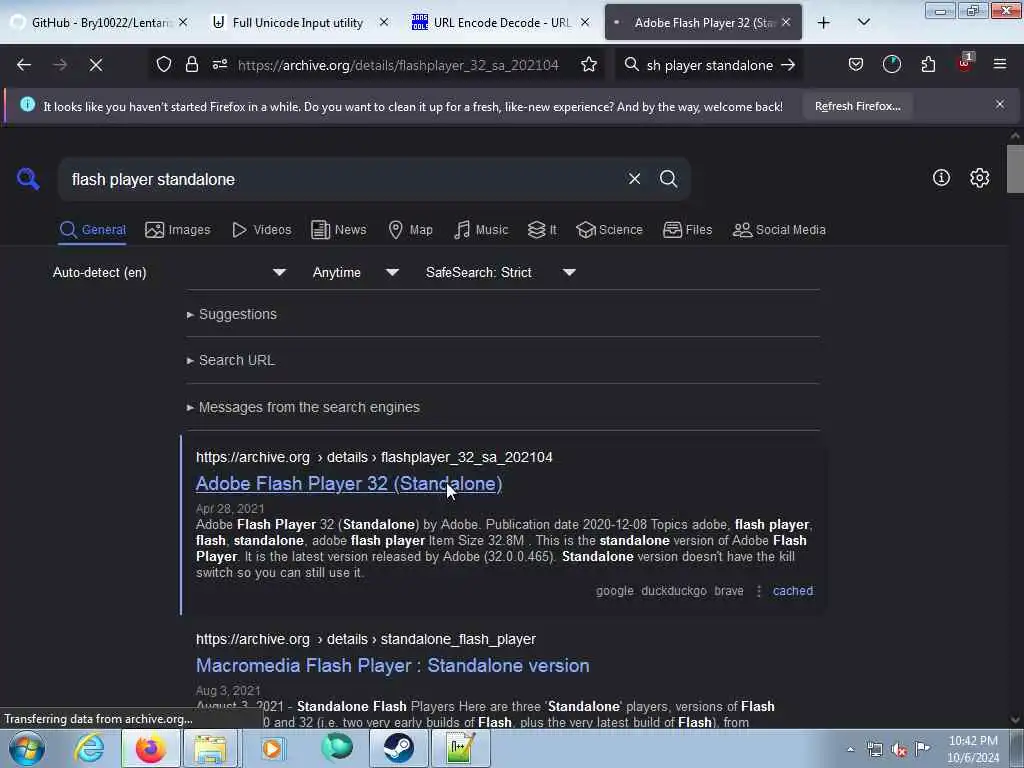Open Windows Media Player from taskbar

click(x=272, y=748)
